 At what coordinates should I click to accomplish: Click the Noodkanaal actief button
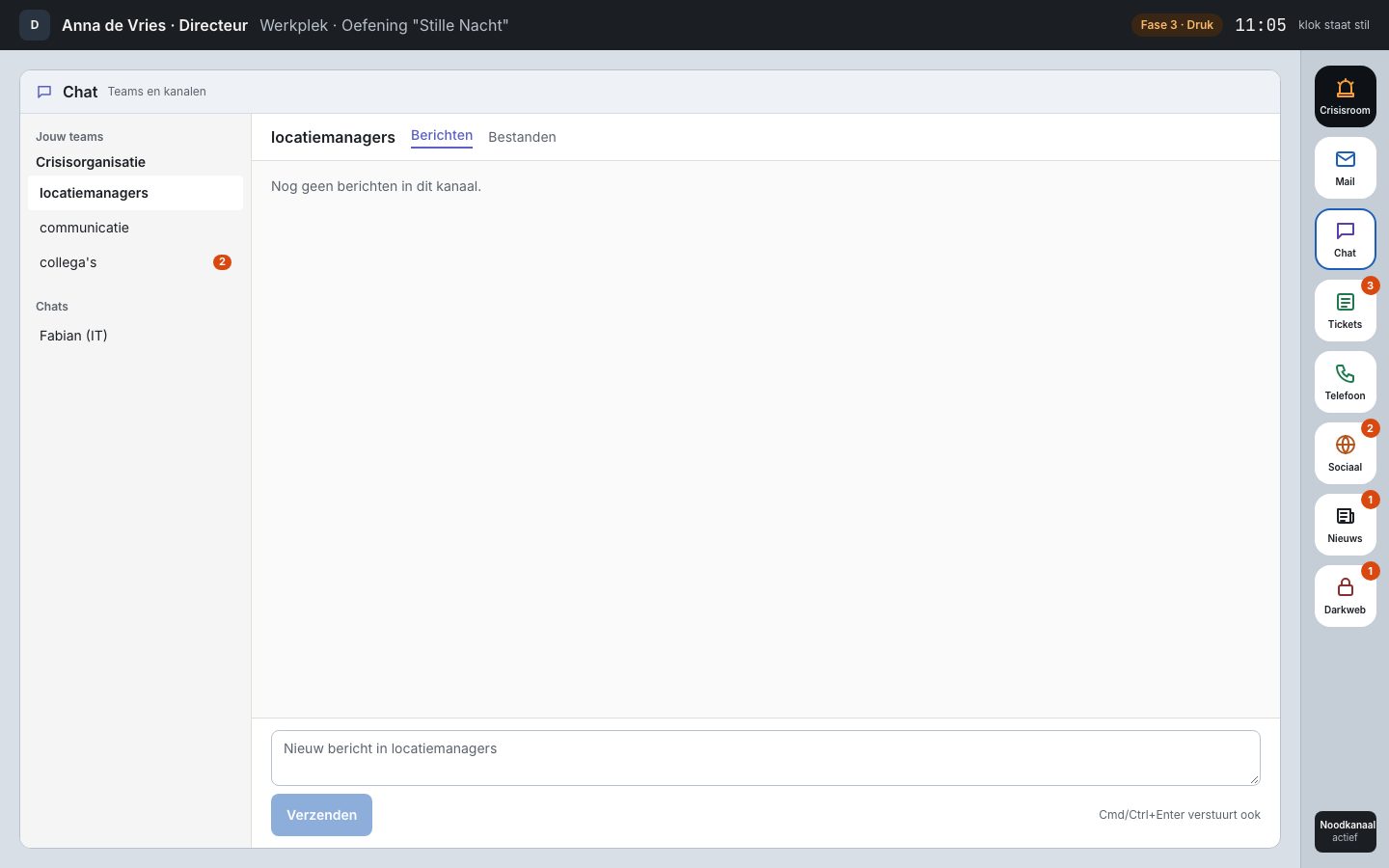[x=1345, y=831]
